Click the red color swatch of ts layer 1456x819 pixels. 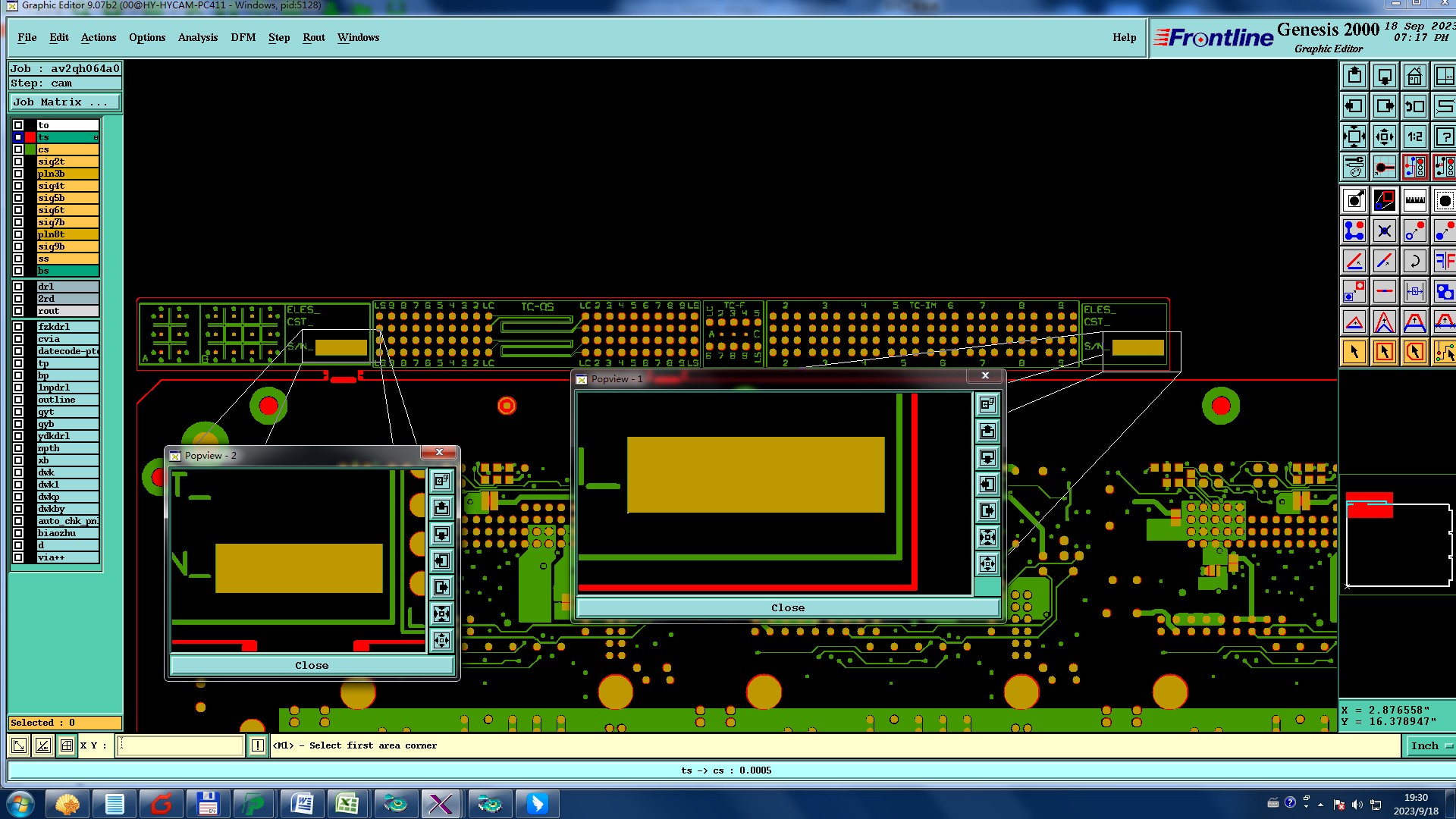coord(30,137)
